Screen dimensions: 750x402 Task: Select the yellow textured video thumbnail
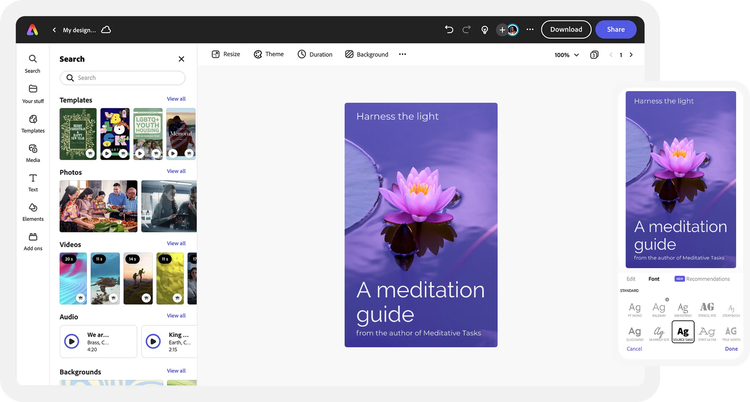(x=170, y=279)
